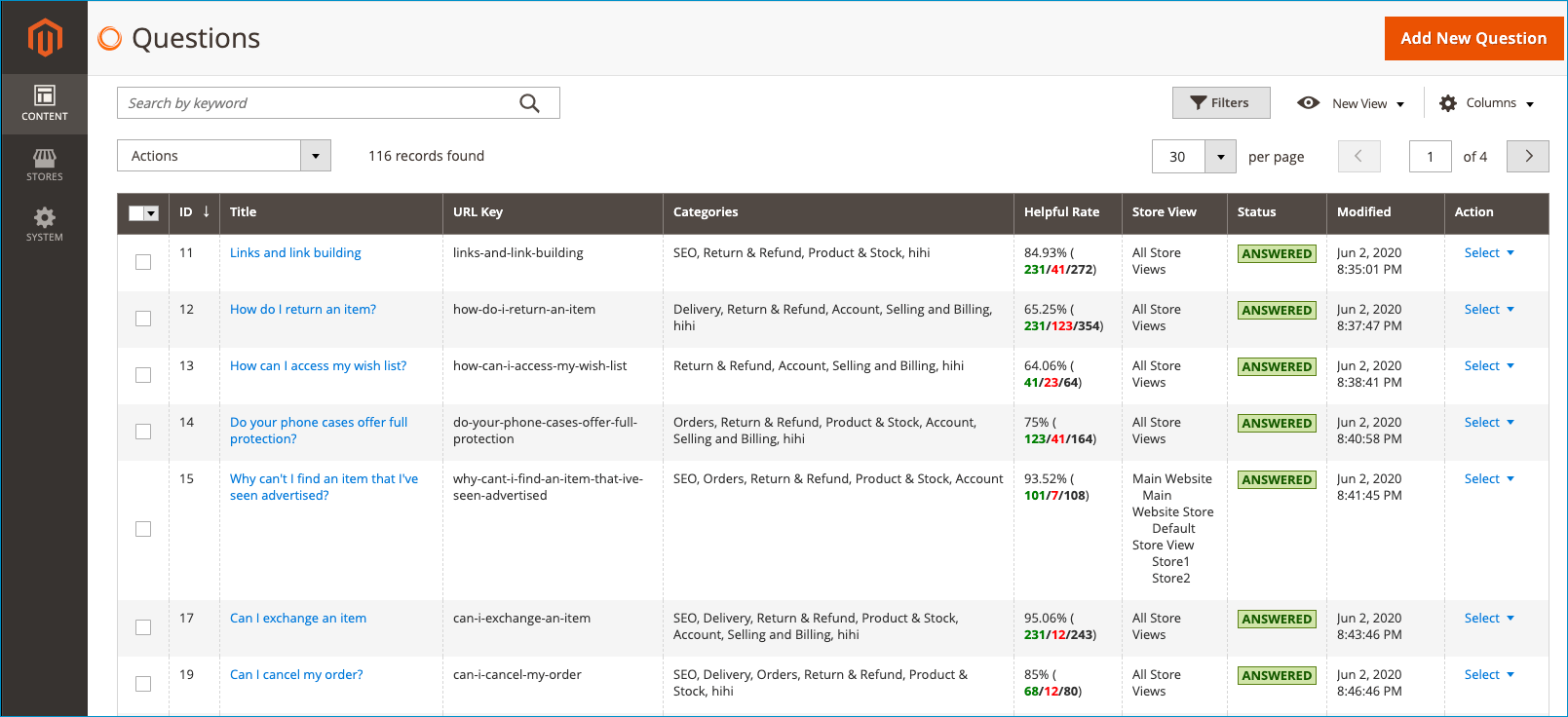This screenshot has height=717, width=1568.
Task: Sort by ID column arrow
Action: click(x=207, y=211)
